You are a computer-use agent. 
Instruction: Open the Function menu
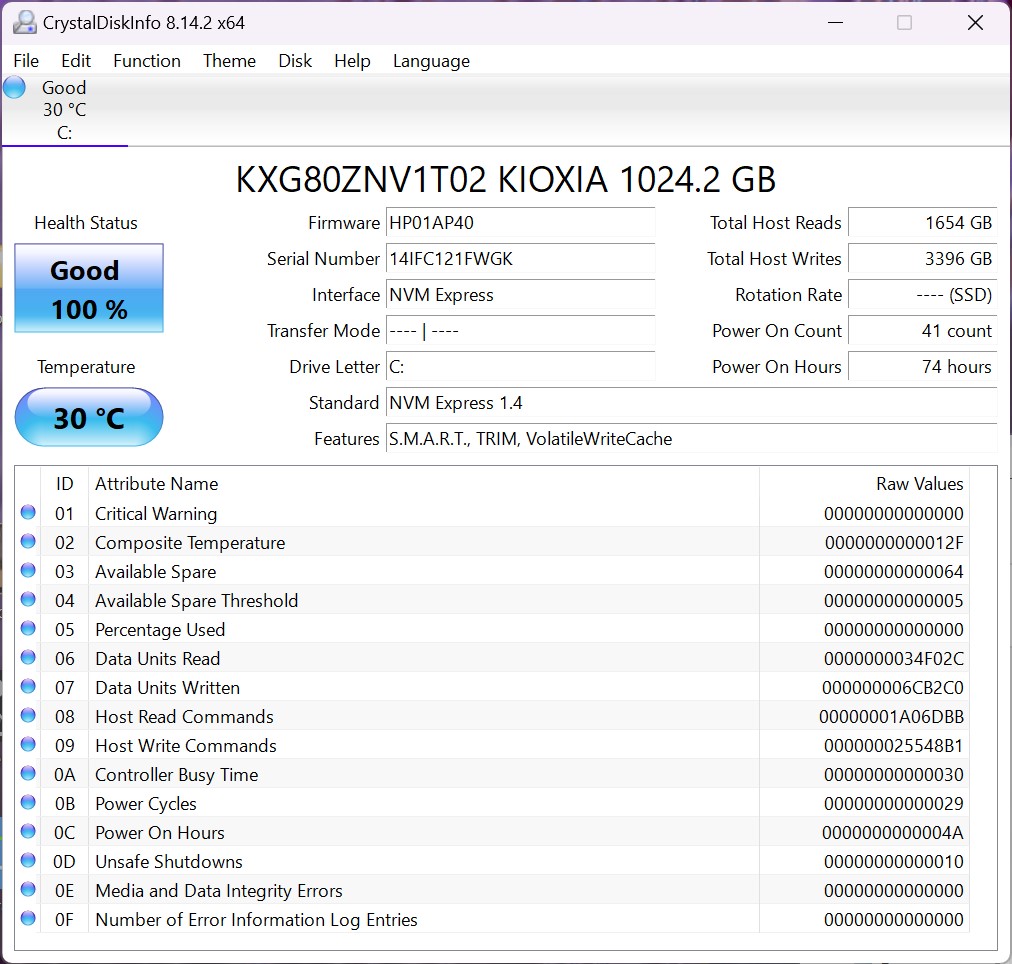coord(146,61)
